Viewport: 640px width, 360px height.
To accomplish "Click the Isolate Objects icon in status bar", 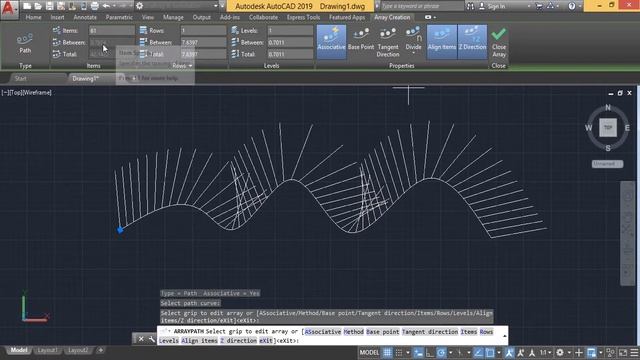I will tap(610, 352).
